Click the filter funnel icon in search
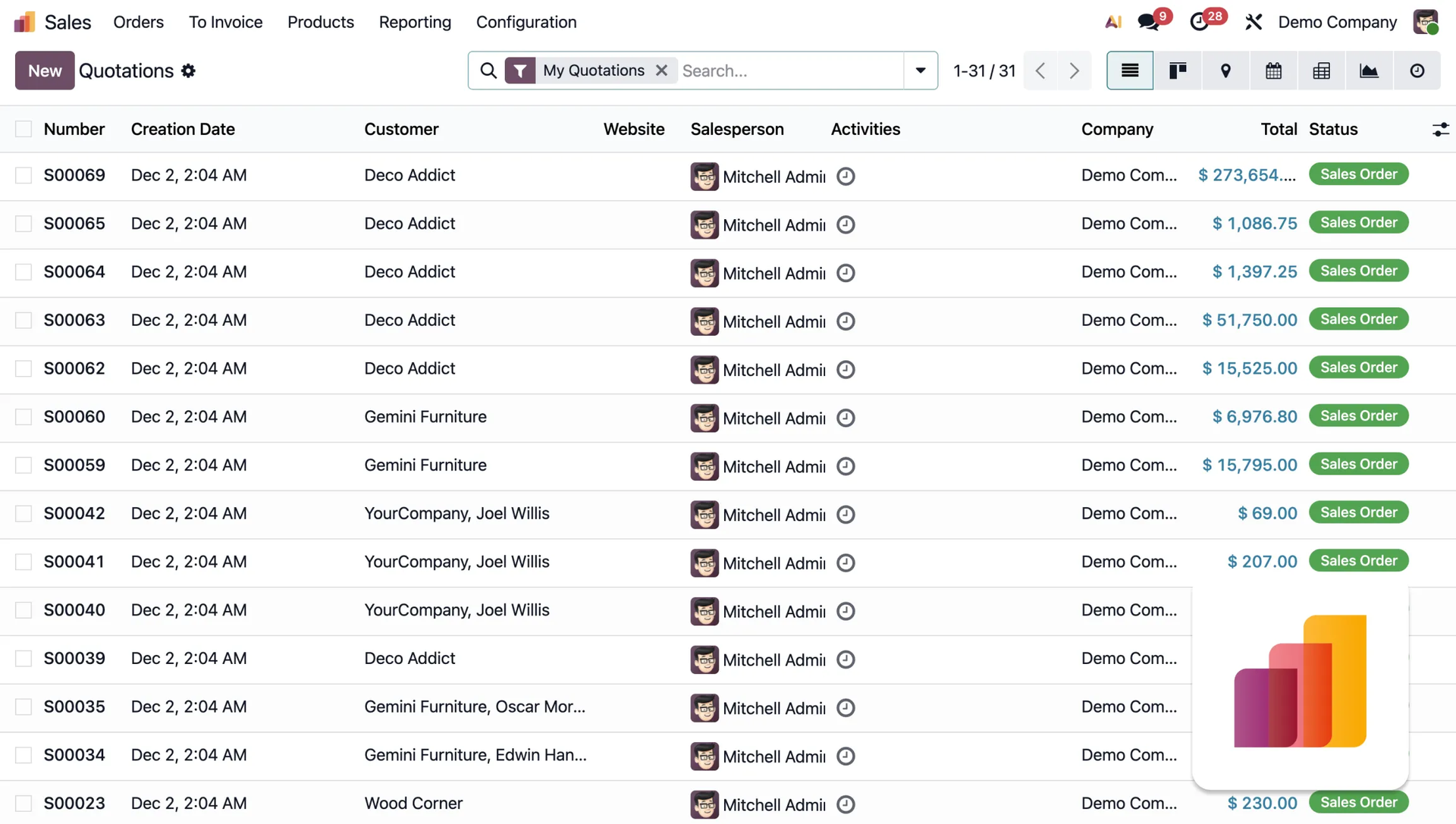The height and width of the screenshot is (824, 1456). coord(520,70)
